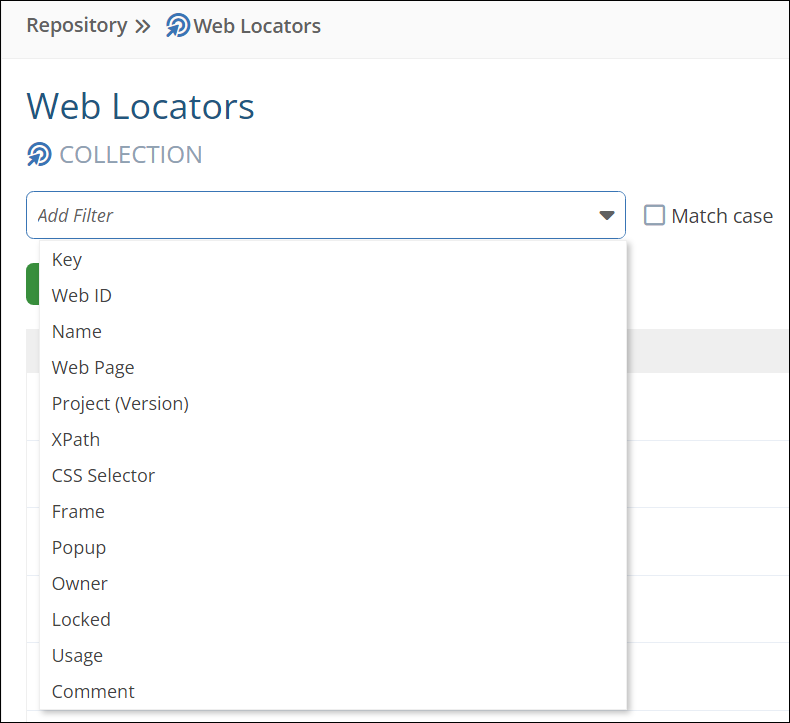The width and height of the screenshot is (790, 723).
Task: Select XPath from the filter list
Action: (x=76, y=440)
